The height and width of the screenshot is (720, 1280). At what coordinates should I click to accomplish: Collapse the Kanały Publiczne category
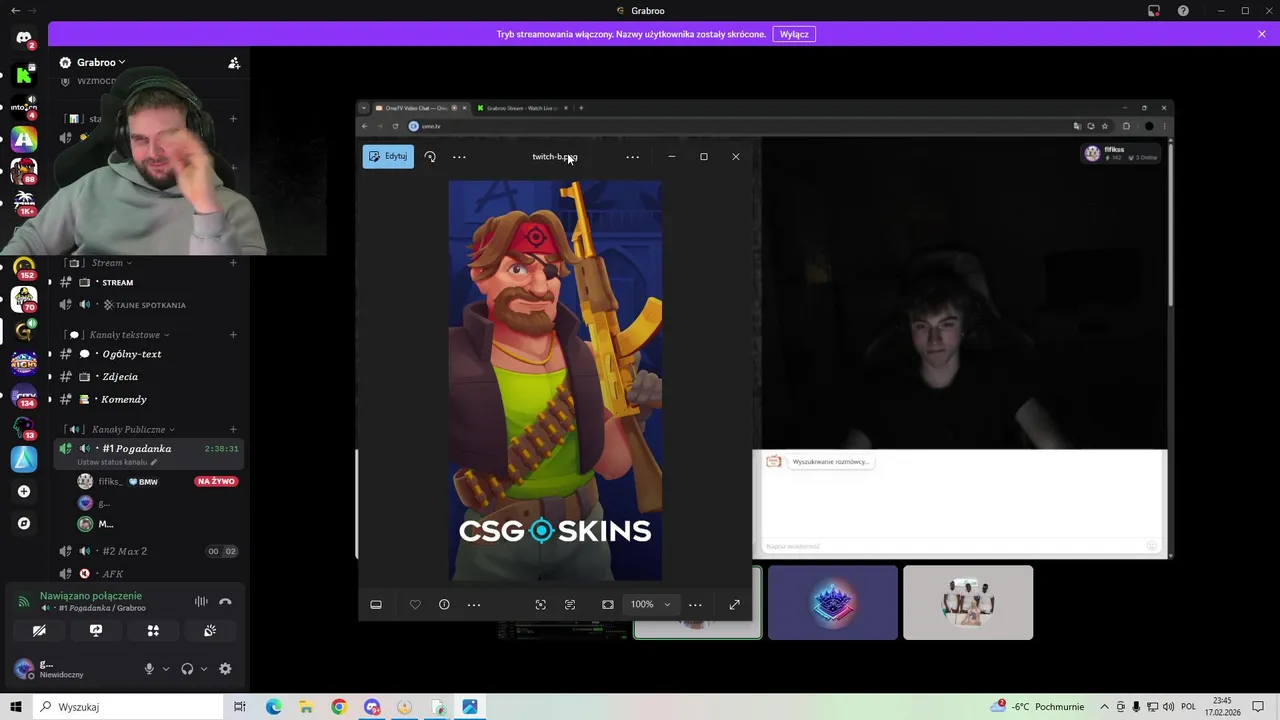(x=133, y=430)
